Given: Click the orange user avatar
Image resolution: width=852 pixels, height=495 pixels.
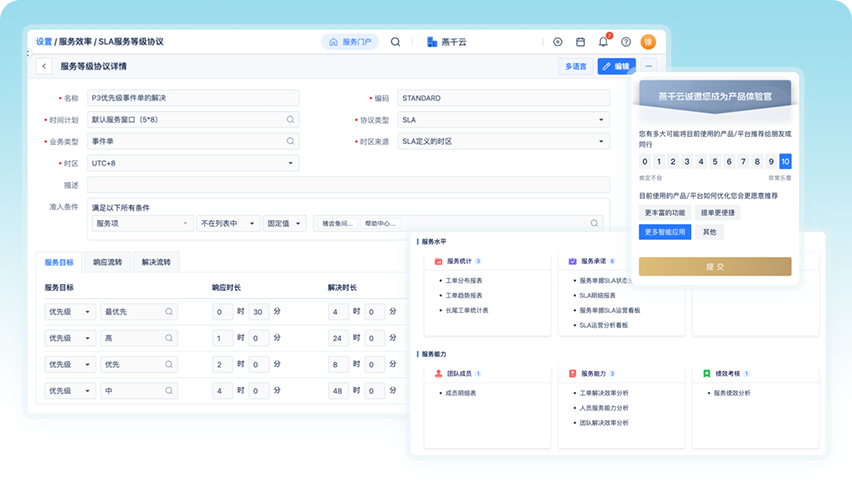Looking at the screenshot, I should tap(648, 42).
